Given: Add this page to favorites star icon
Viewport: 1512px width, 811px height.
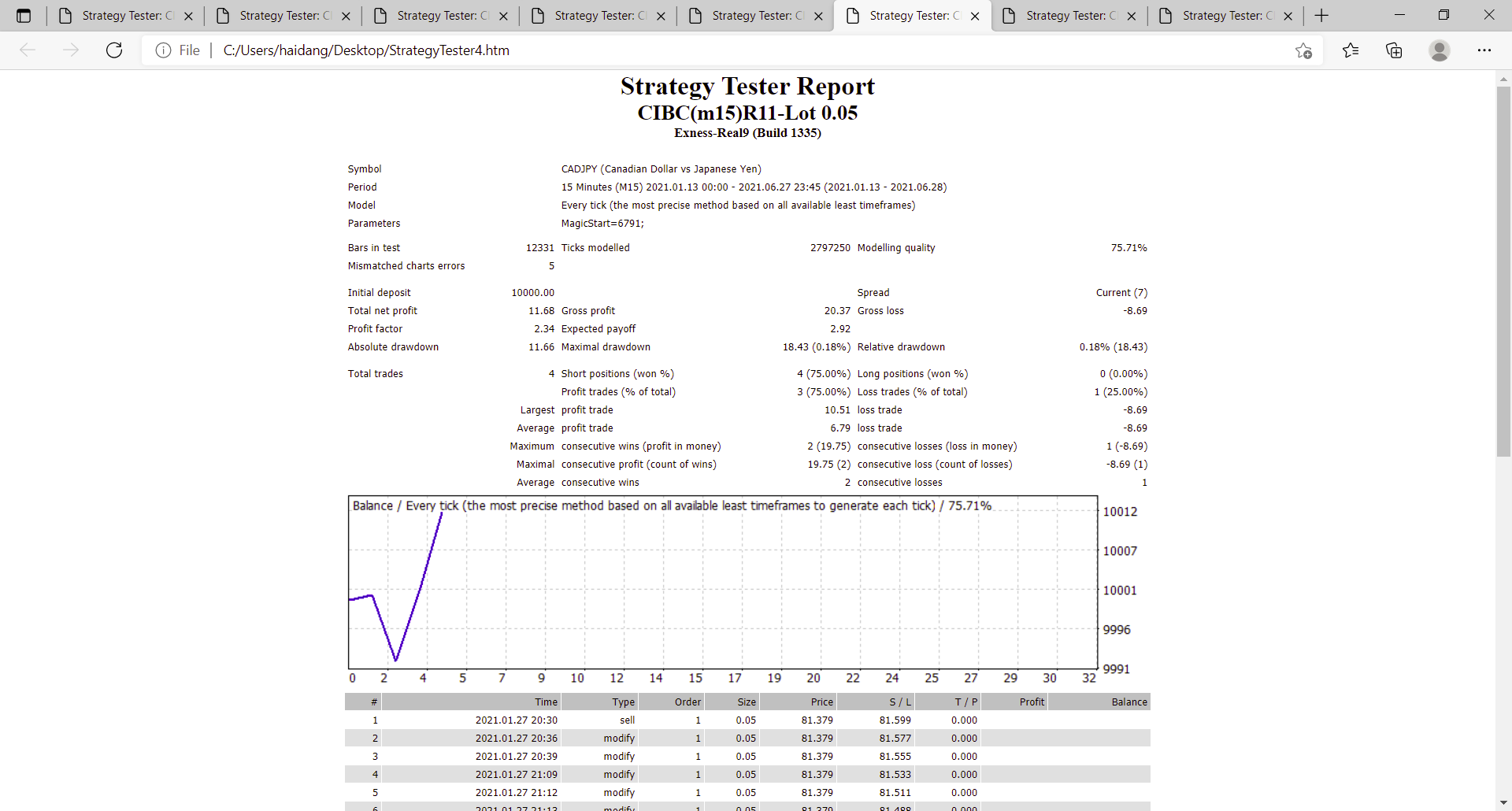Looking at the screenshot, I should 1303,50.
